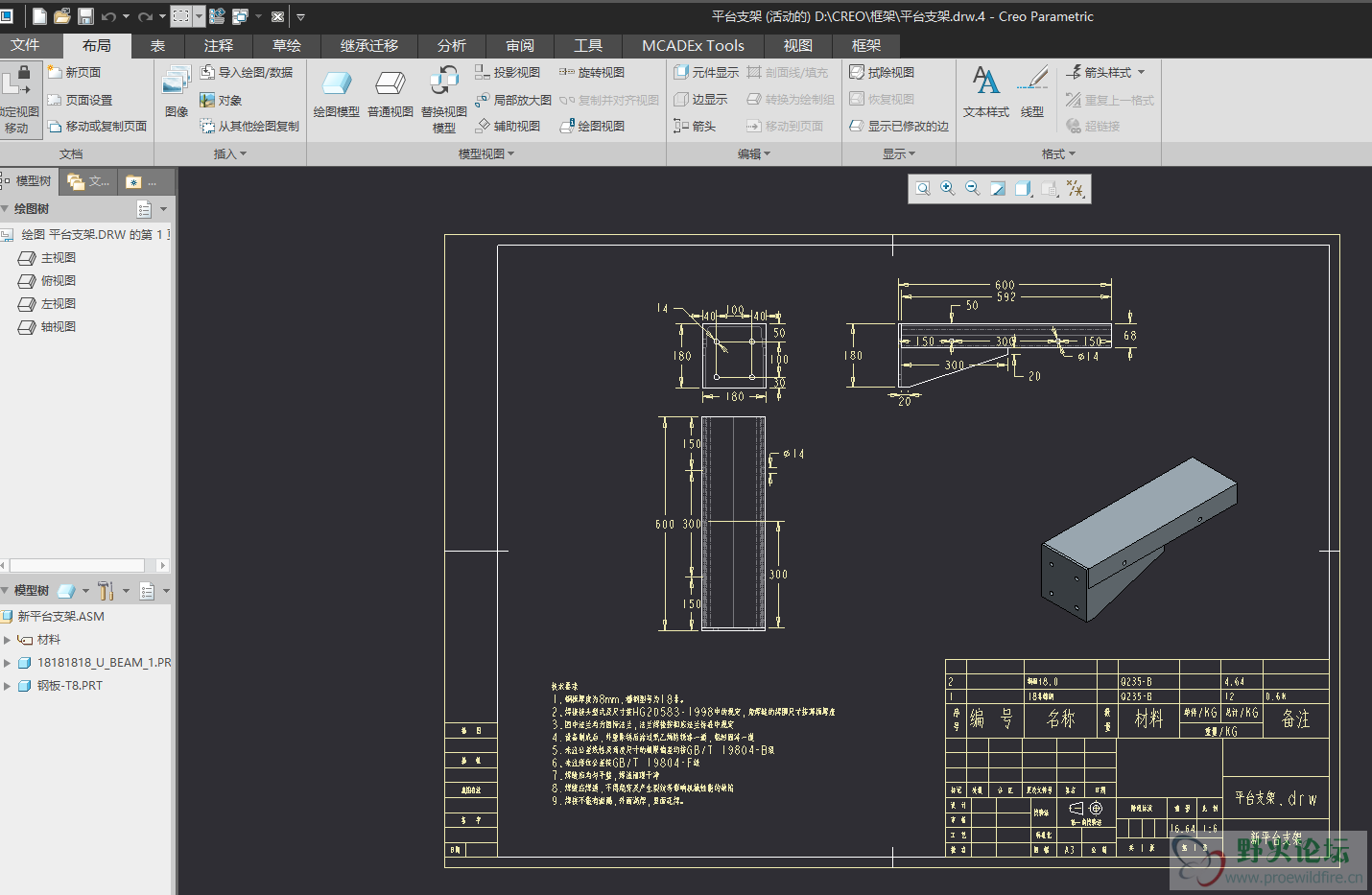
Task: Click 显示已修改的边
Action: [899, 126]
